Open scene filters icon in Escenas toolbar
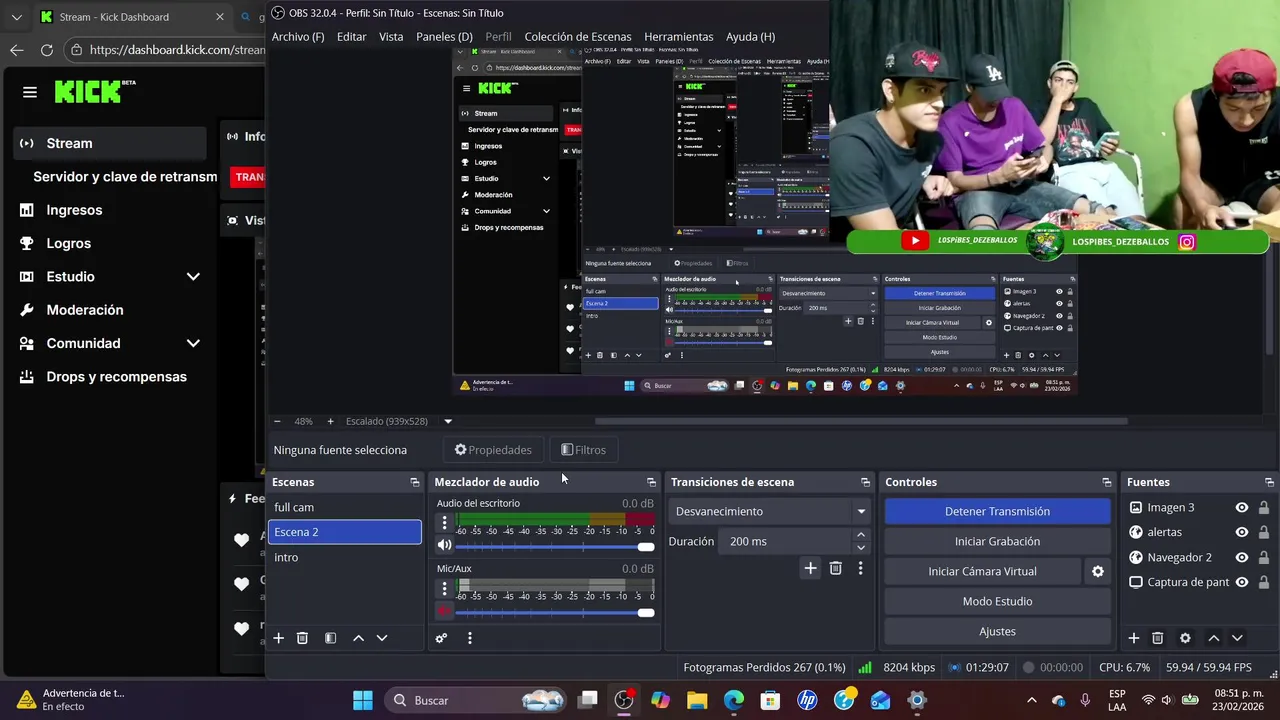1280x720 pixels. pos(330,638)
